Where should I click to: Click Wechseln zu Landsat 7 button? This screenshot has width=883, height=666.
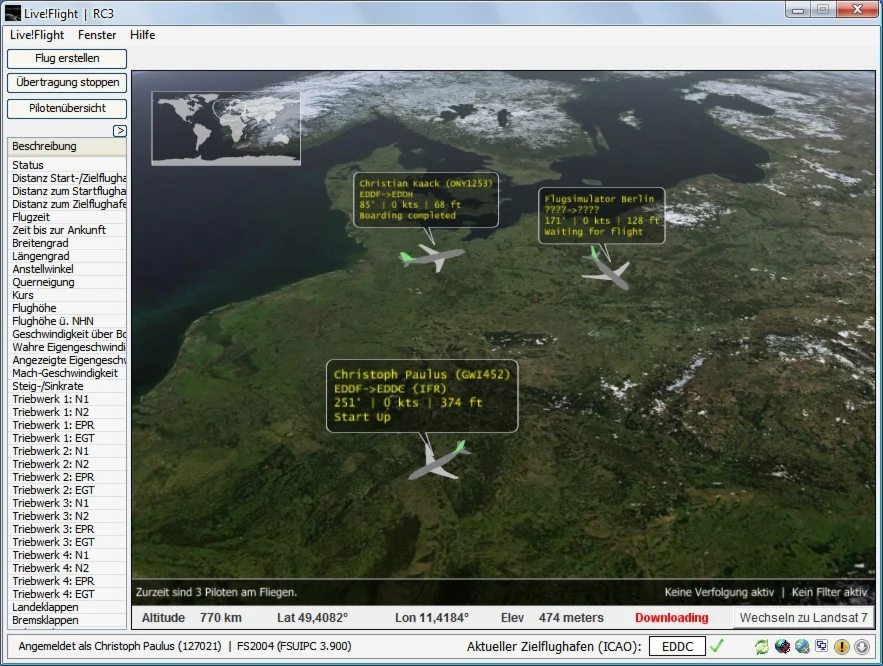click(x=803, y=618)
